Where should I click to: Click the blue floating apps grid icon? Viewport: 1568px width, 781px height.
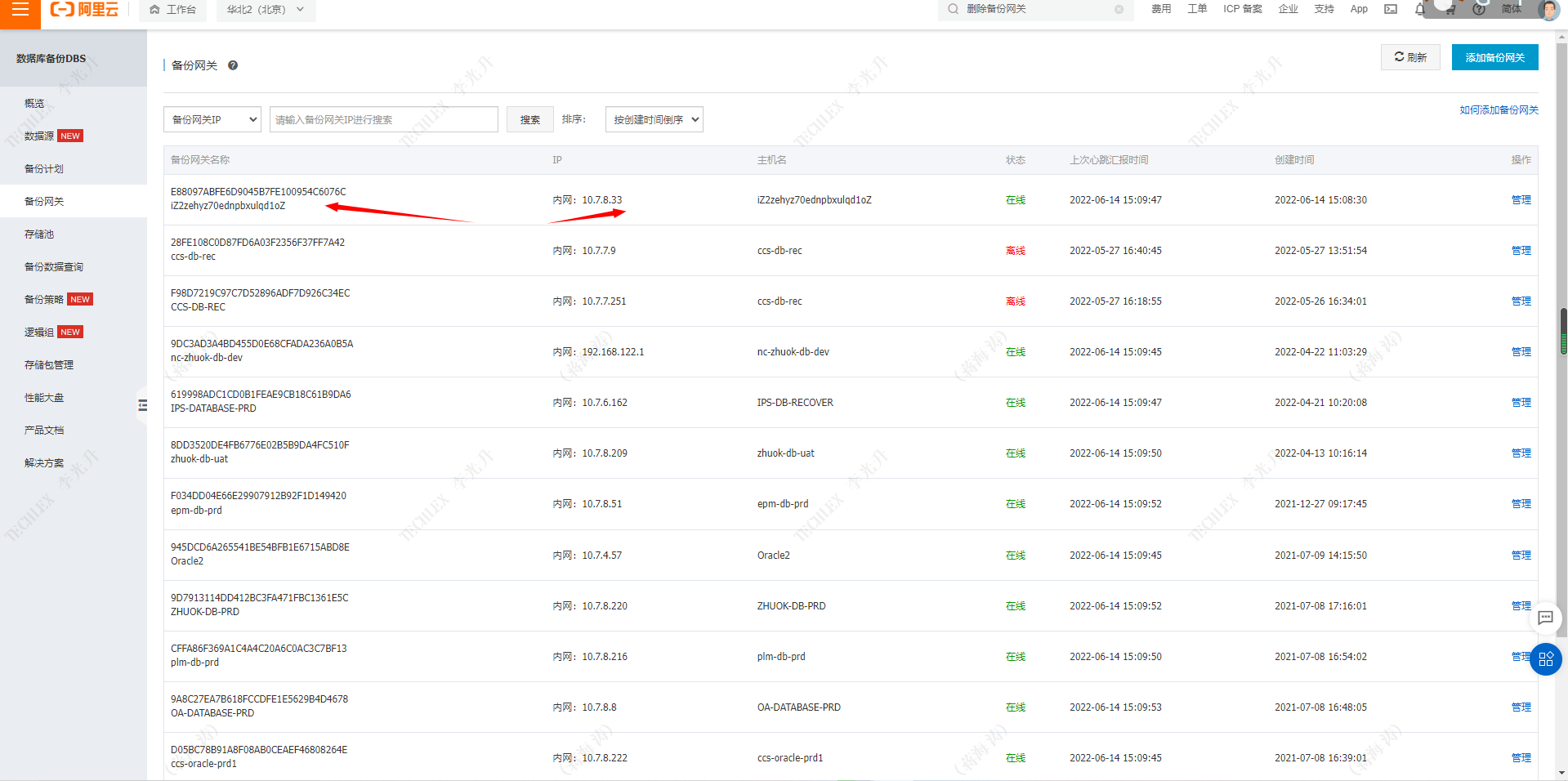click(1545, 659)
